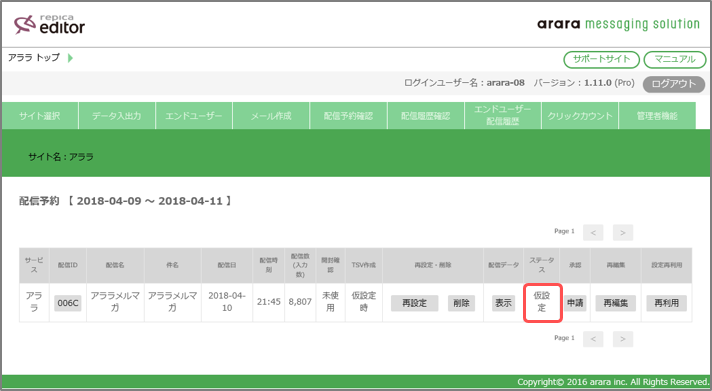Open the サポートサイト link

(x=601, y=59)
